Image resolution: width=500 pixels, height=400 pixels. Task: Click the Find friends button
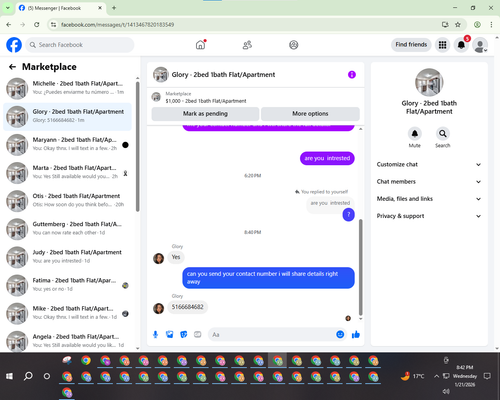point(411,45)
